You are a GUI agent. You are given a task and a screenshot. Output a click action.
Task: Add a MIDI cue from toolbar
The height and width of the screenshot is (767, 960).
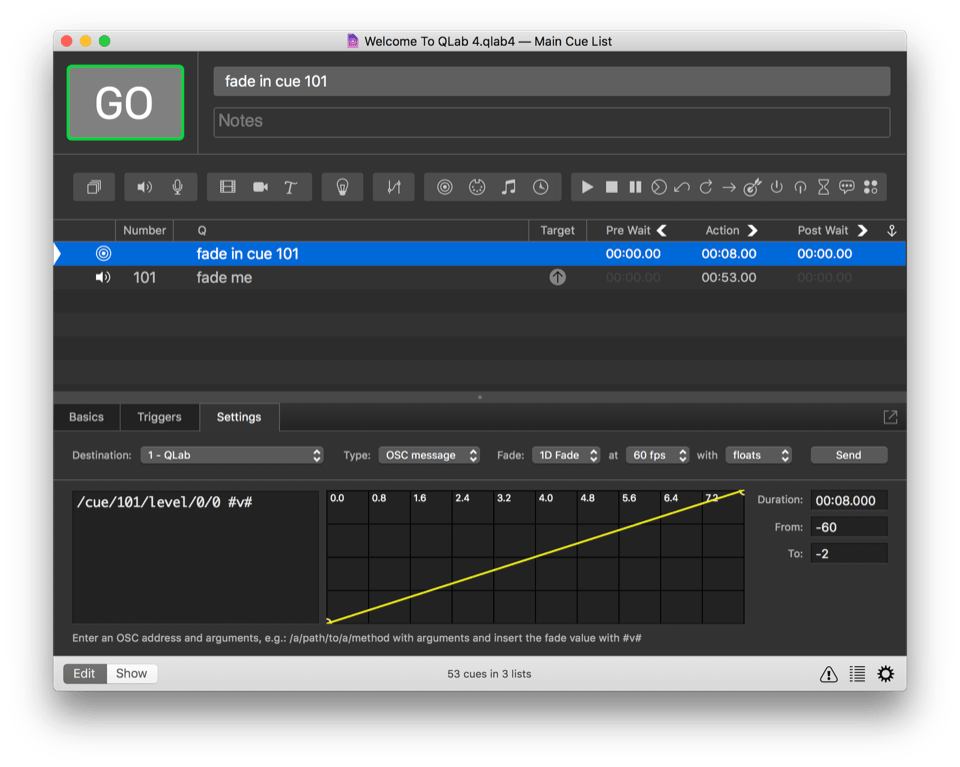(x=477, y=187)
